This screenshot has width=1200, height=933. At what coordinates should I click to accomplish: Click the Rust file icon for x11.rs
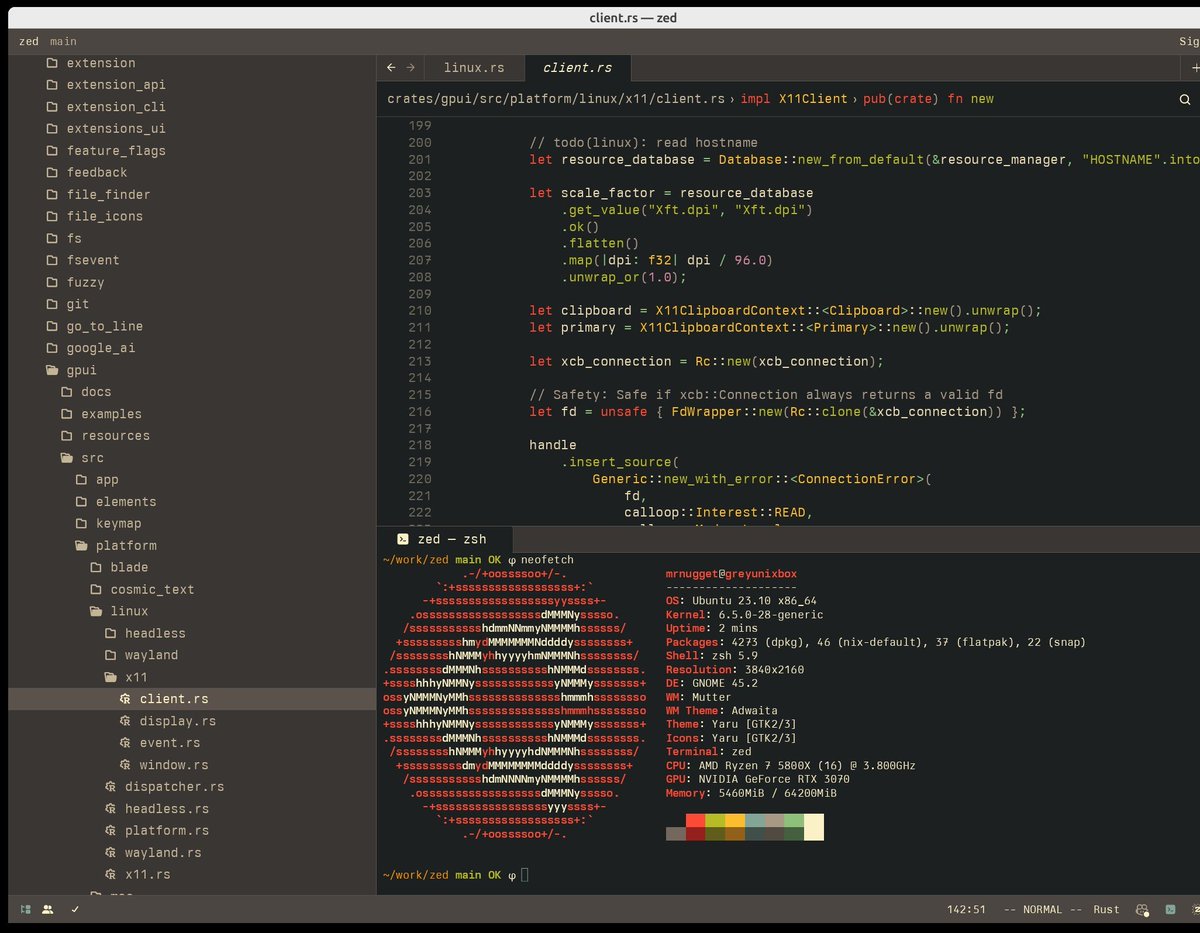[111, 875]
